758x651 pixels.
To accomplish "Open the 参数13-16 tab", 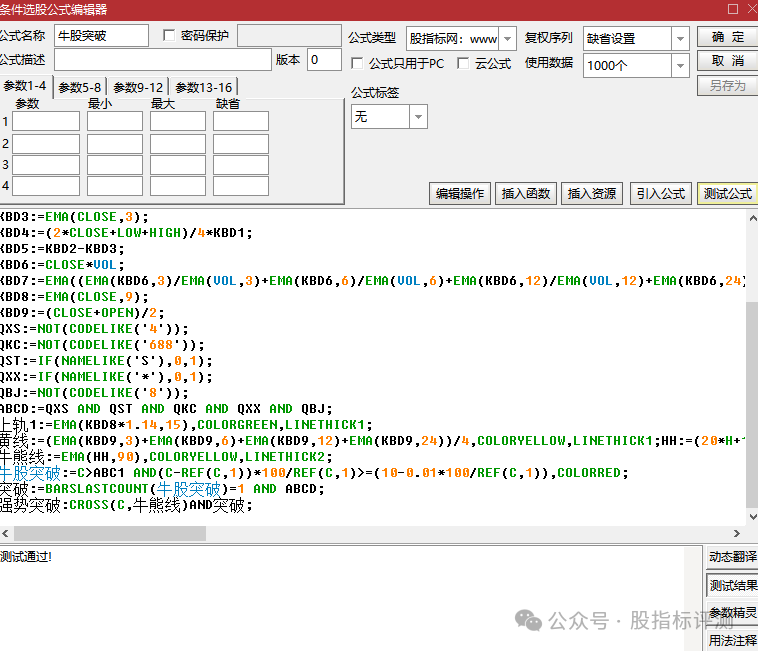I will pyautogui.click(x=202, y=87).
